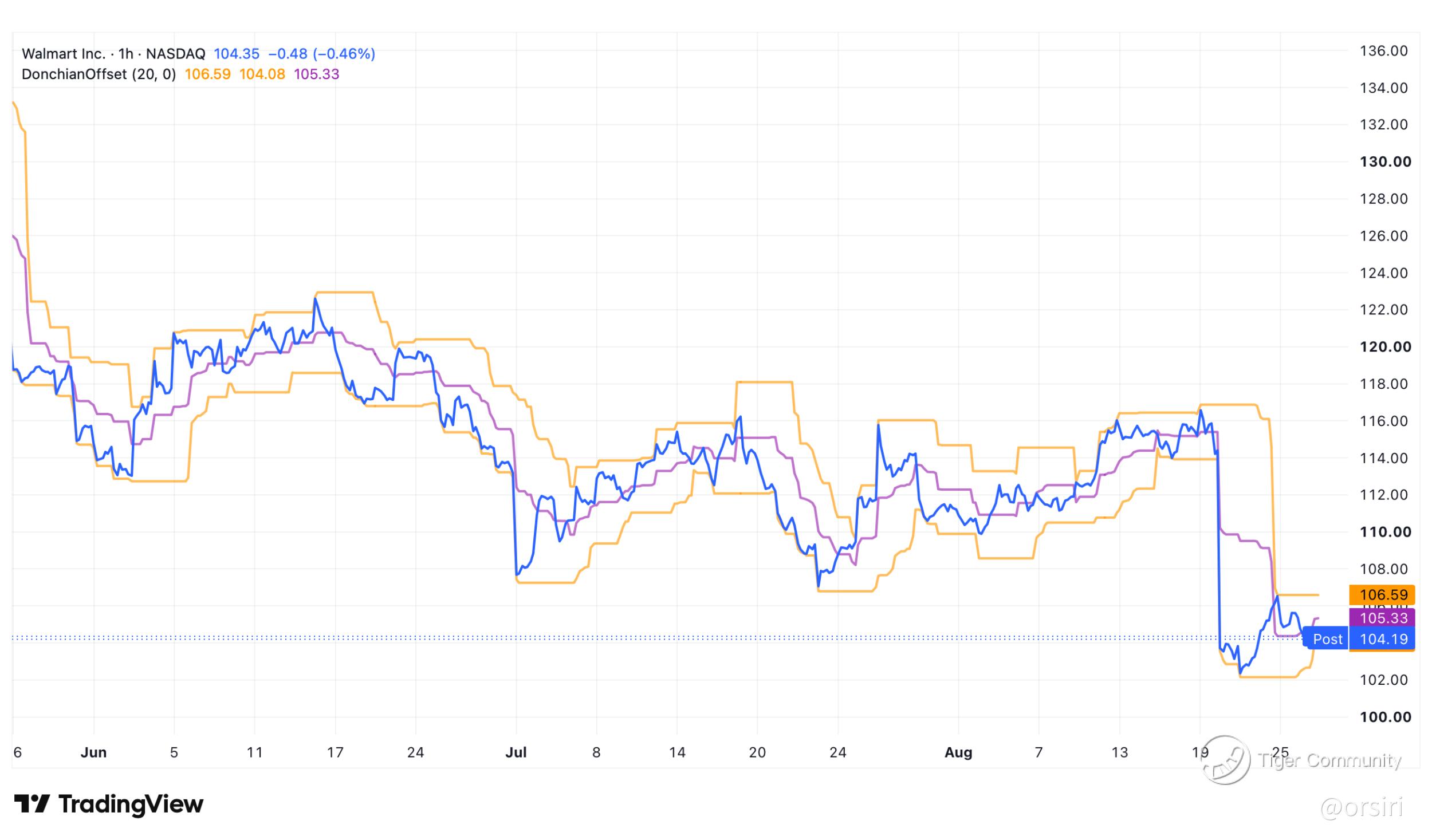This screenshot has width=1432, height=840.
Task: Click the 114.00 price axis label
Action: (x=1384, y=458)
